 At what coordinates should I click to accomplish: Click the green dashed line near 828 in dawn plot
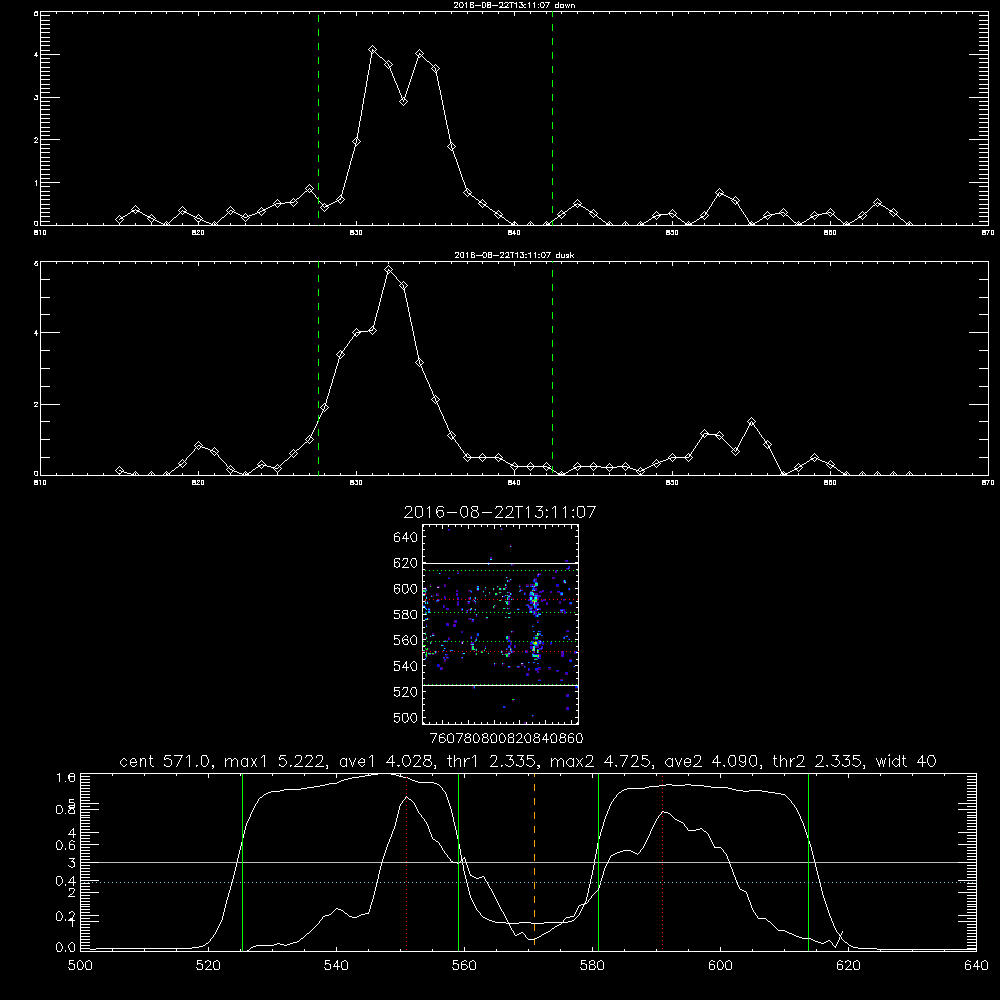(318, 118)
